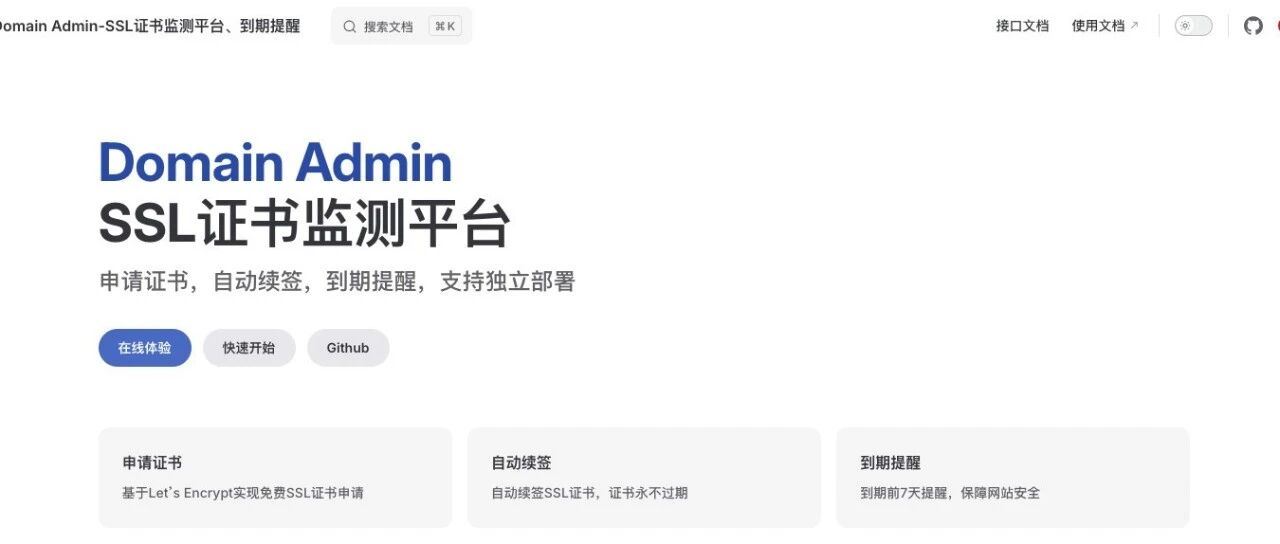
Task: Focus the 搜索文档 search field
Action: 401,27
